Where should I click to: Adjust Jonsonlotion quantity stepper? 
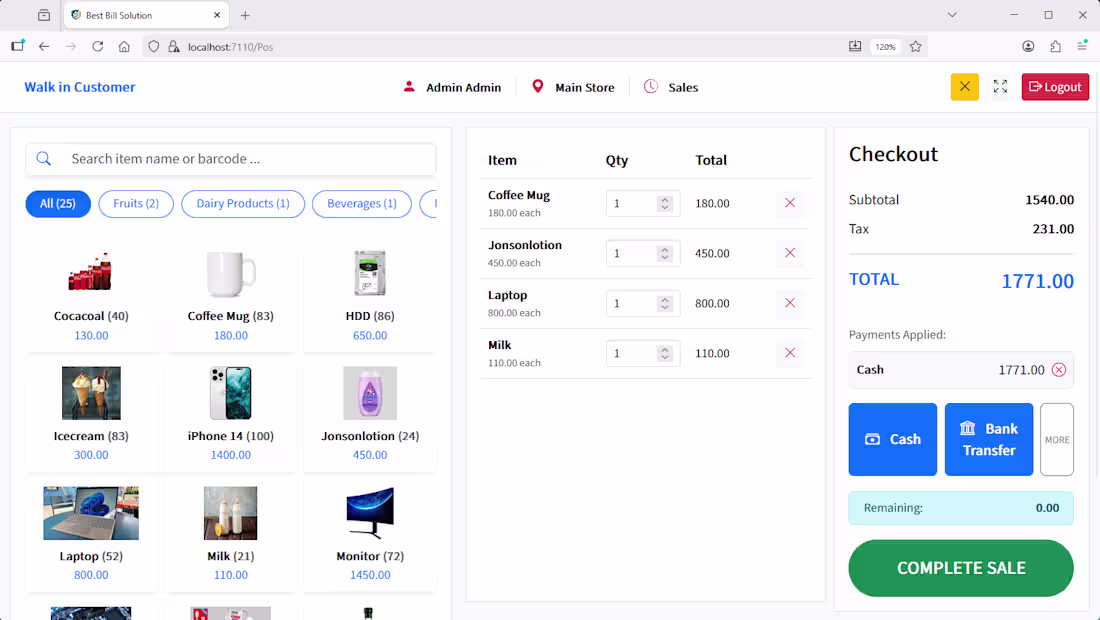coord(664,253)
